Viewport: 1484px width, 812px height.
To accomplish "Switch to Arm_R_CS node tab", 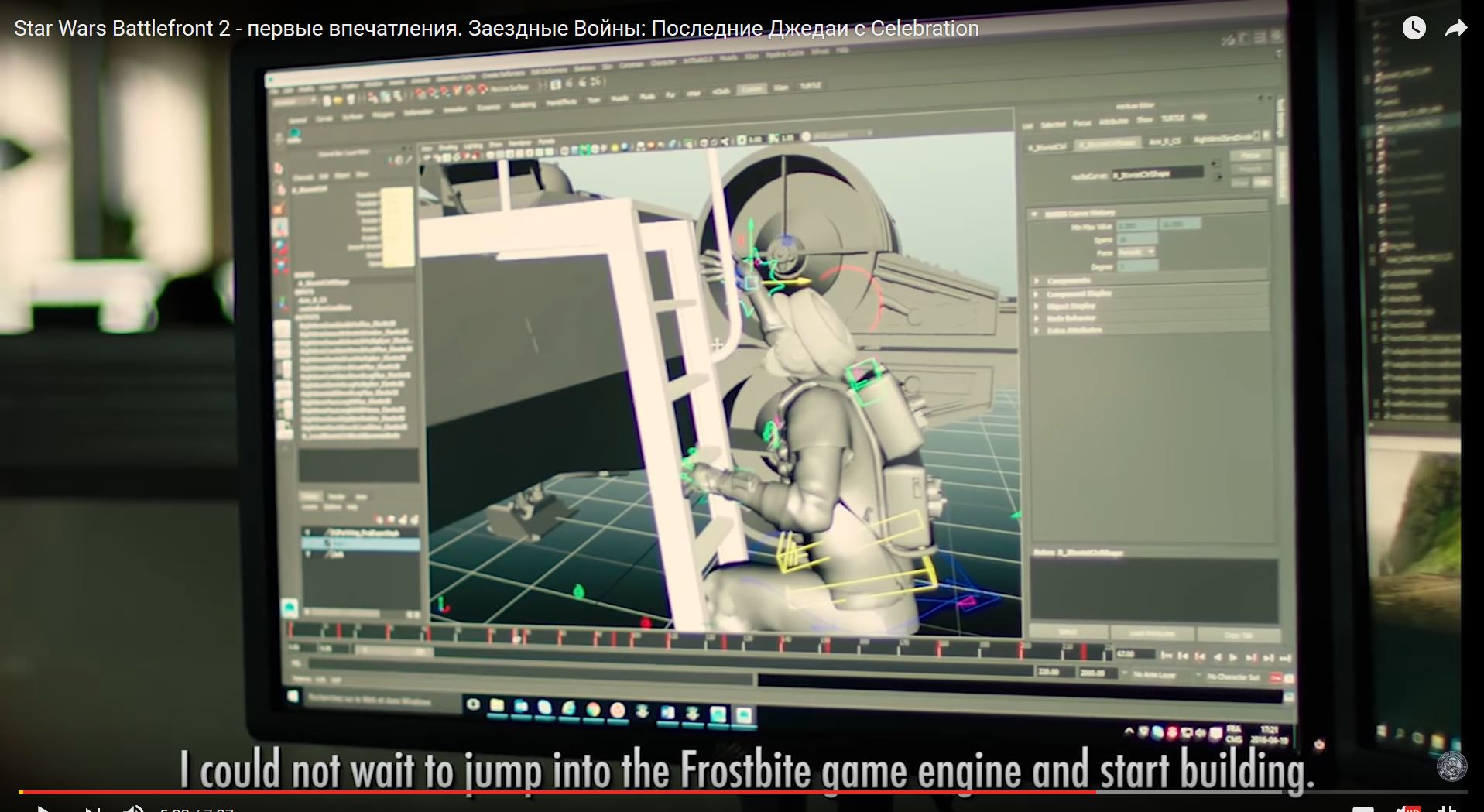I will (x=1165, y=142).
